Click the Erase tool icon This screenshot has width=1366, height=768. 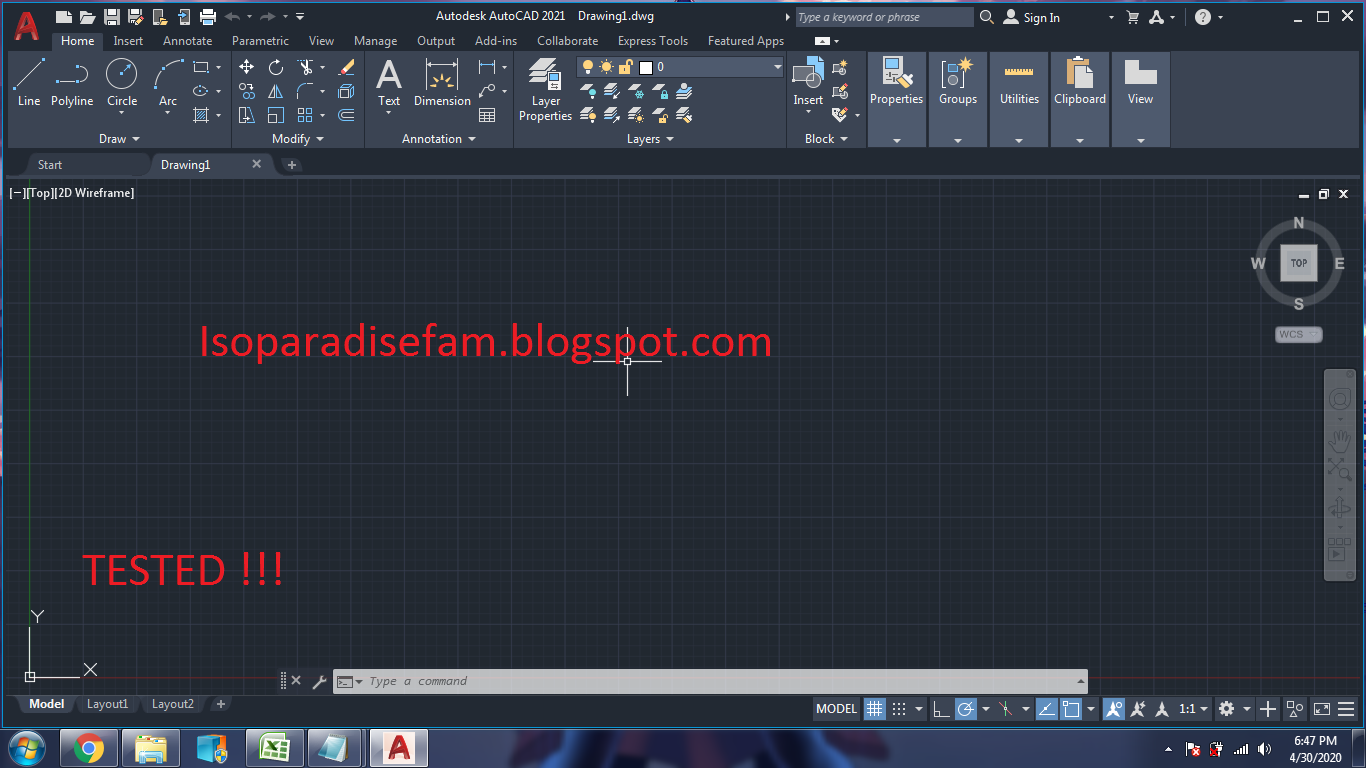click(346, 67)
